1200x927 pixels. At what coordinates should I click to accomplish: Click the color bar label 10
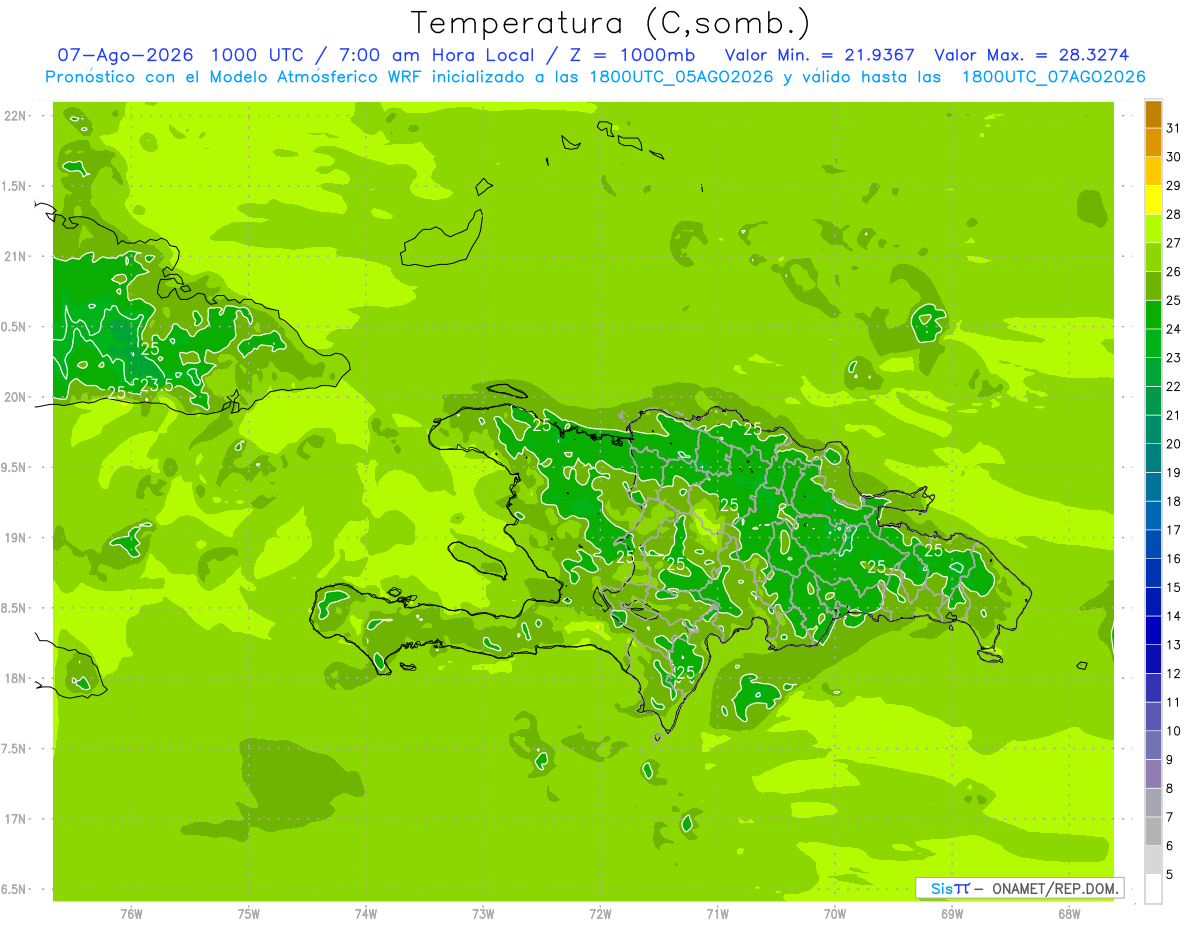1174,731
